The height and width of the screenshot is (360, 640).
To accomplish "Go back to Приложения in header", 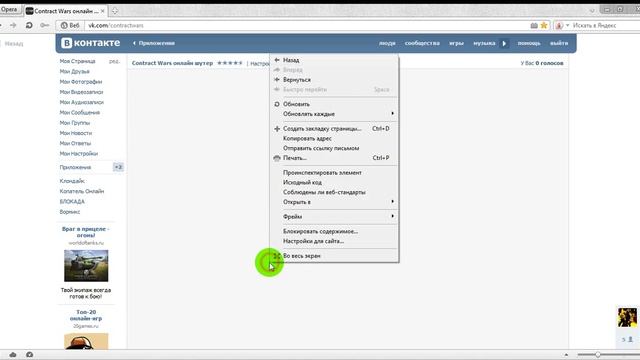I will (154, 43).
